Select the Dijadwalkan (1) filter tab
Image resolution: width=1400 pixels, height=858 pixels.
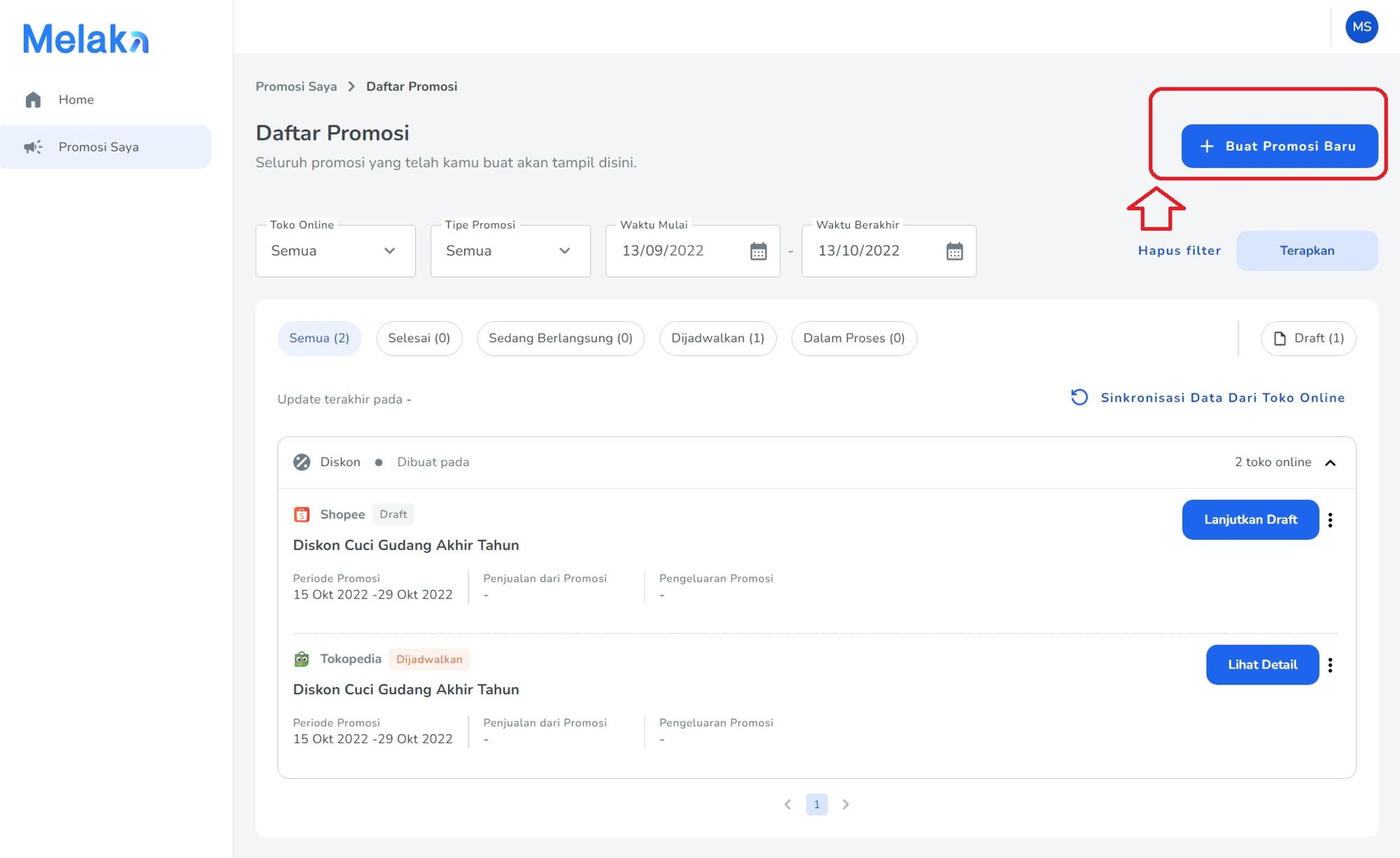717,339
